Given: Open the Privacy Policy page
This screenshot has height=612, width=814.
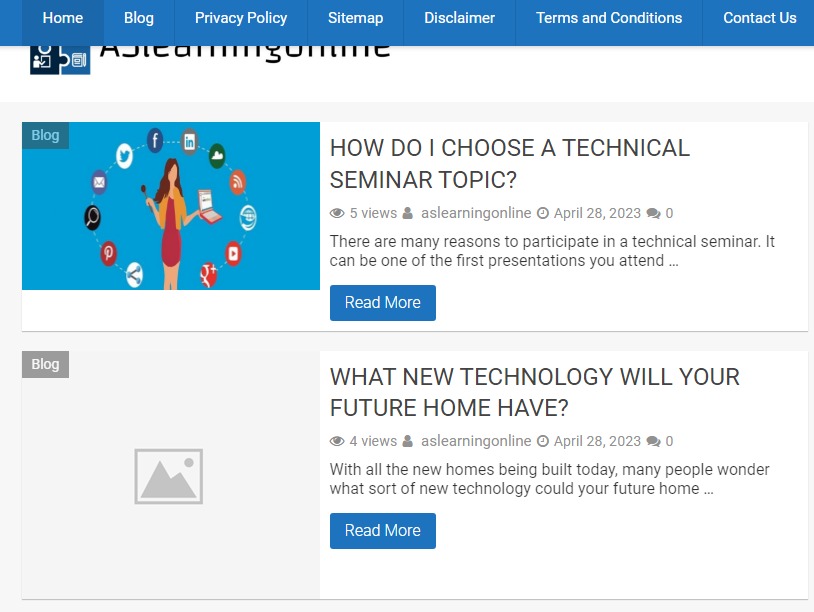Looking at the screenshot, I should click(241, 18).
